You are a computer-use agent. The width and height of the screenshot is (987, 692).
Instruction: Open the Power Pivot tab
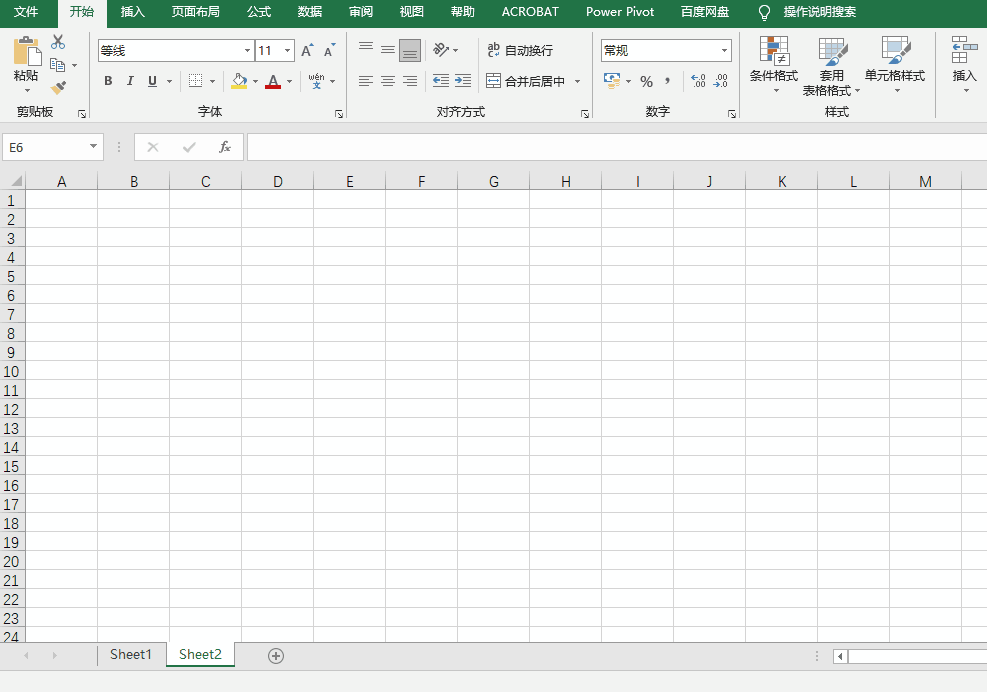tap(619, 12)
